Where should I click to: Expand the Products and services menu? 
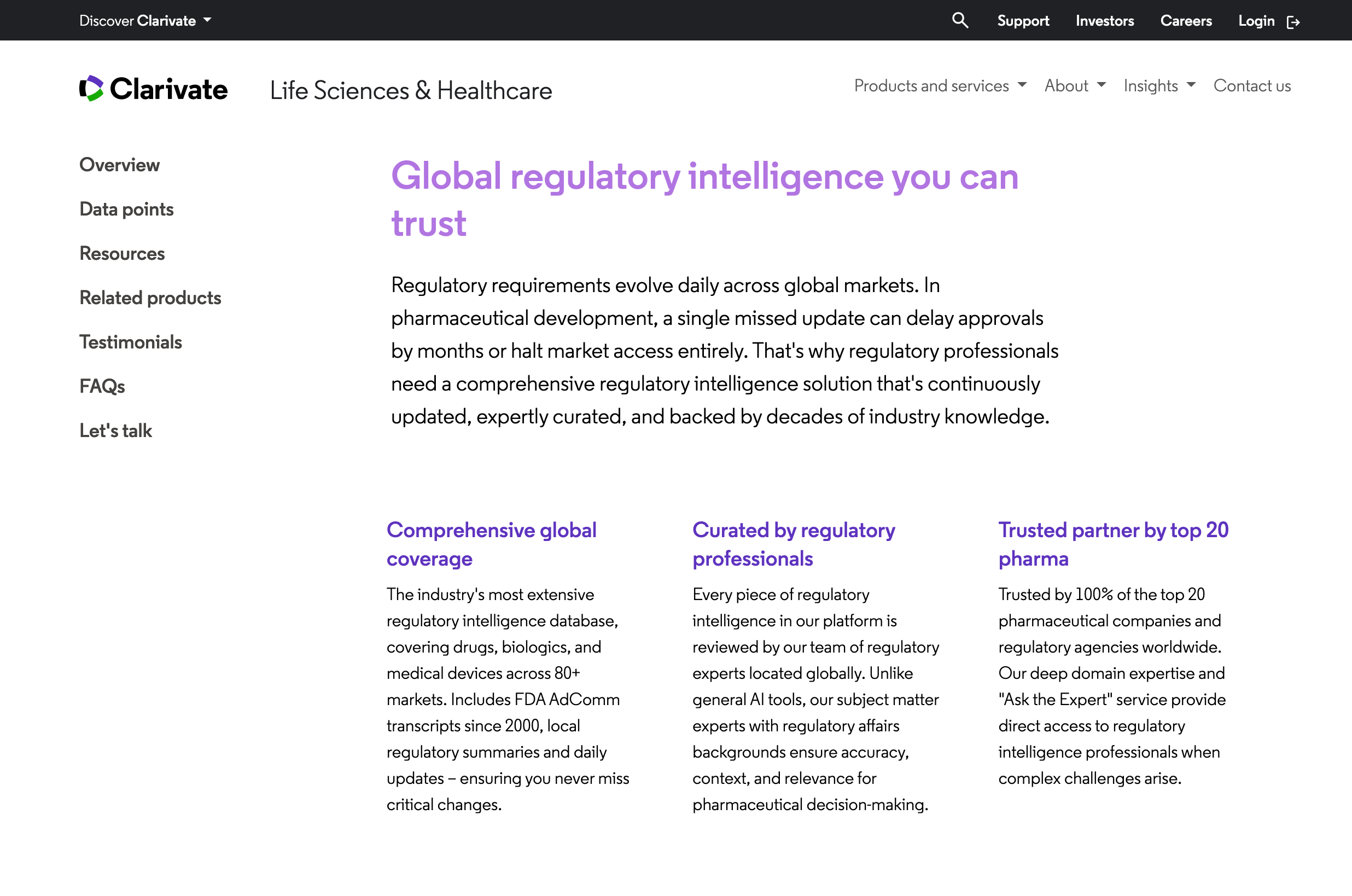(940, 86)
